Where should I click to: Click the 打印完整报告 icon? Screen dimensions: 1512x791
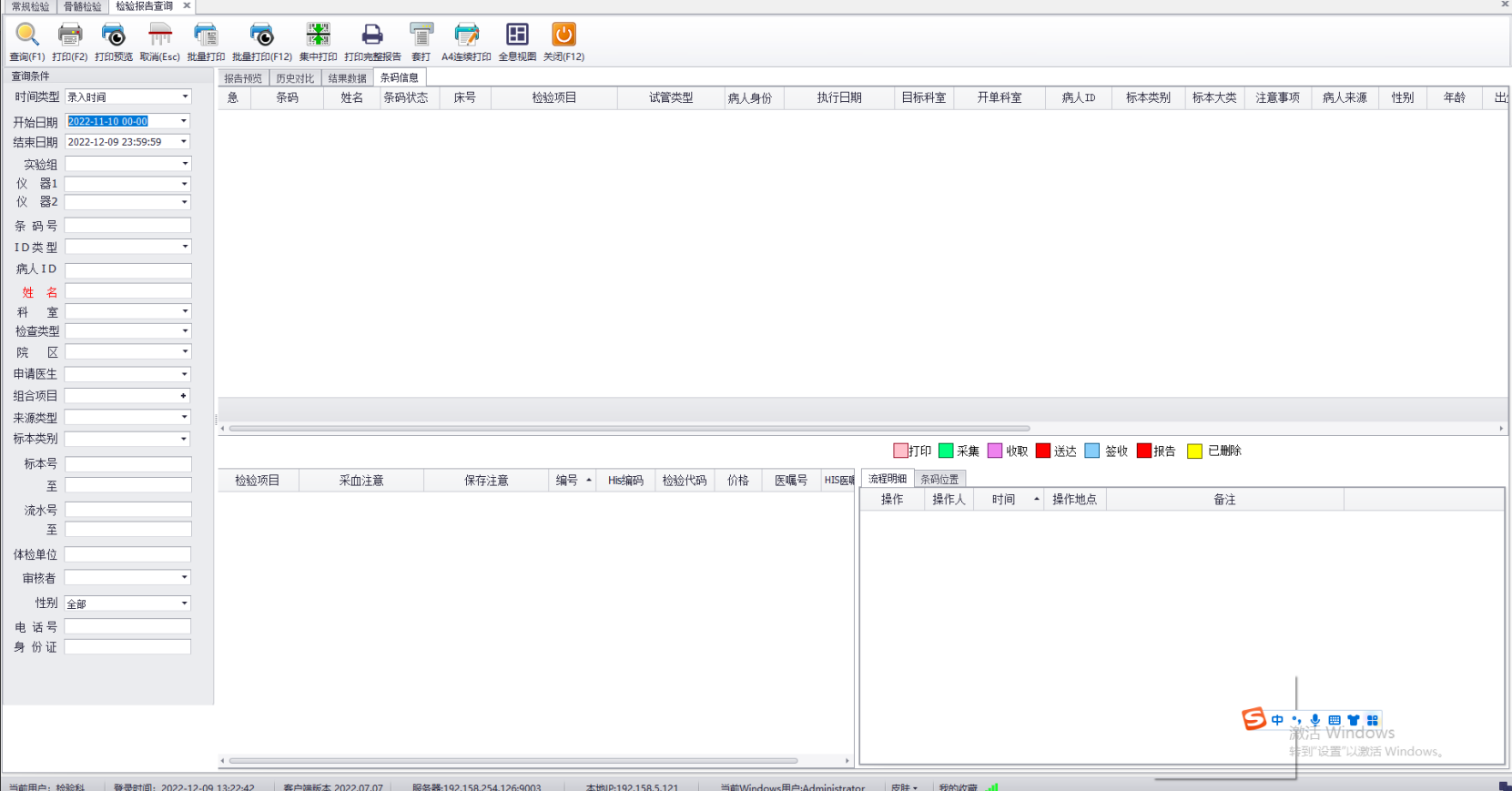[x=372, y=35]
